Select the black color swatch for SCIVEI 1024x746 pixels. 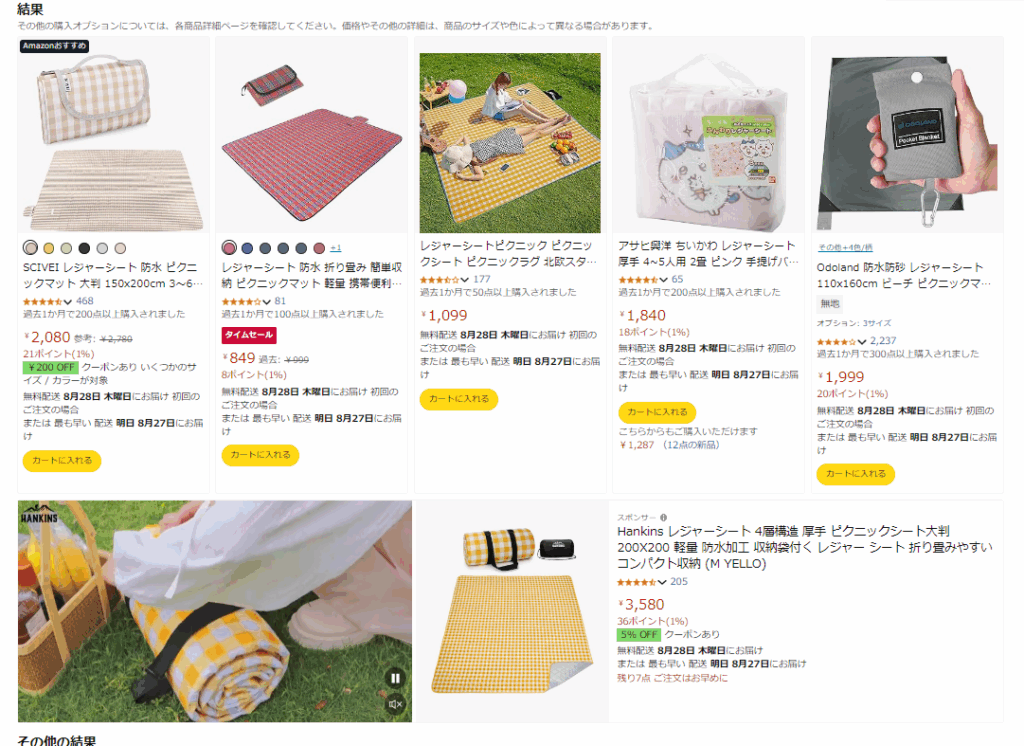pyautogui.click(x=84, y=248)
